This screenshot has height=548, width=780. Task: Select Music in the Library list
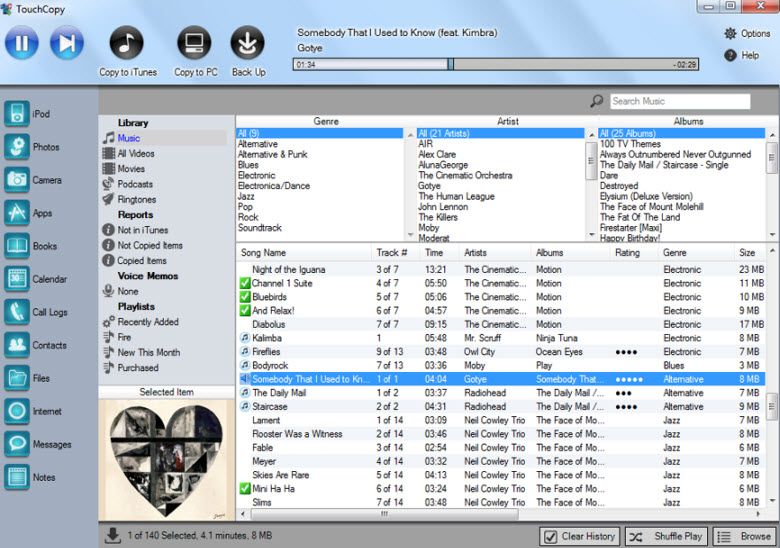coord(128,138)
